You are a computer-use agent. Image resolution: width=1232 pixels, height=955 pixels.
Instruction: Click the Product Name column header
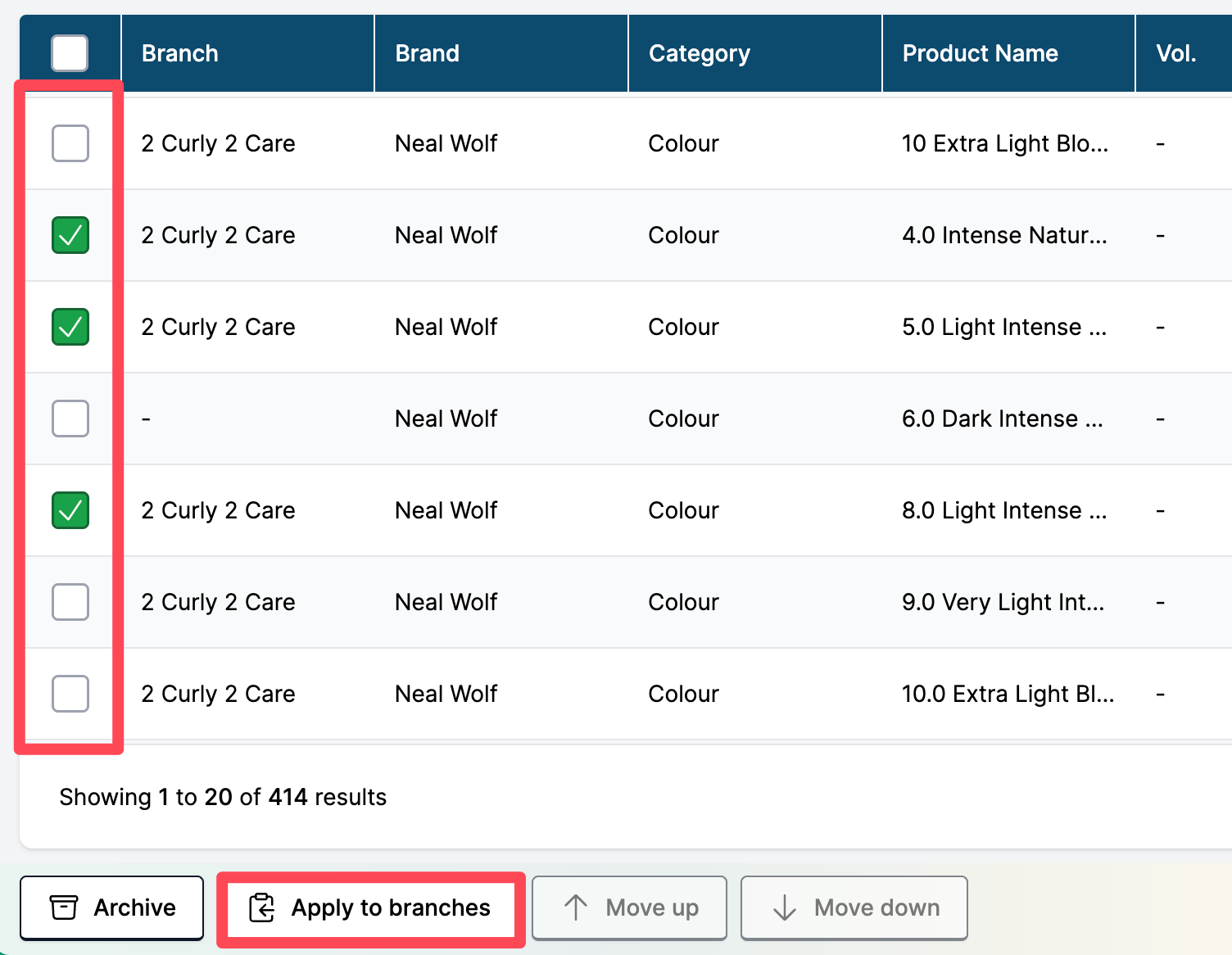[980, 53]
